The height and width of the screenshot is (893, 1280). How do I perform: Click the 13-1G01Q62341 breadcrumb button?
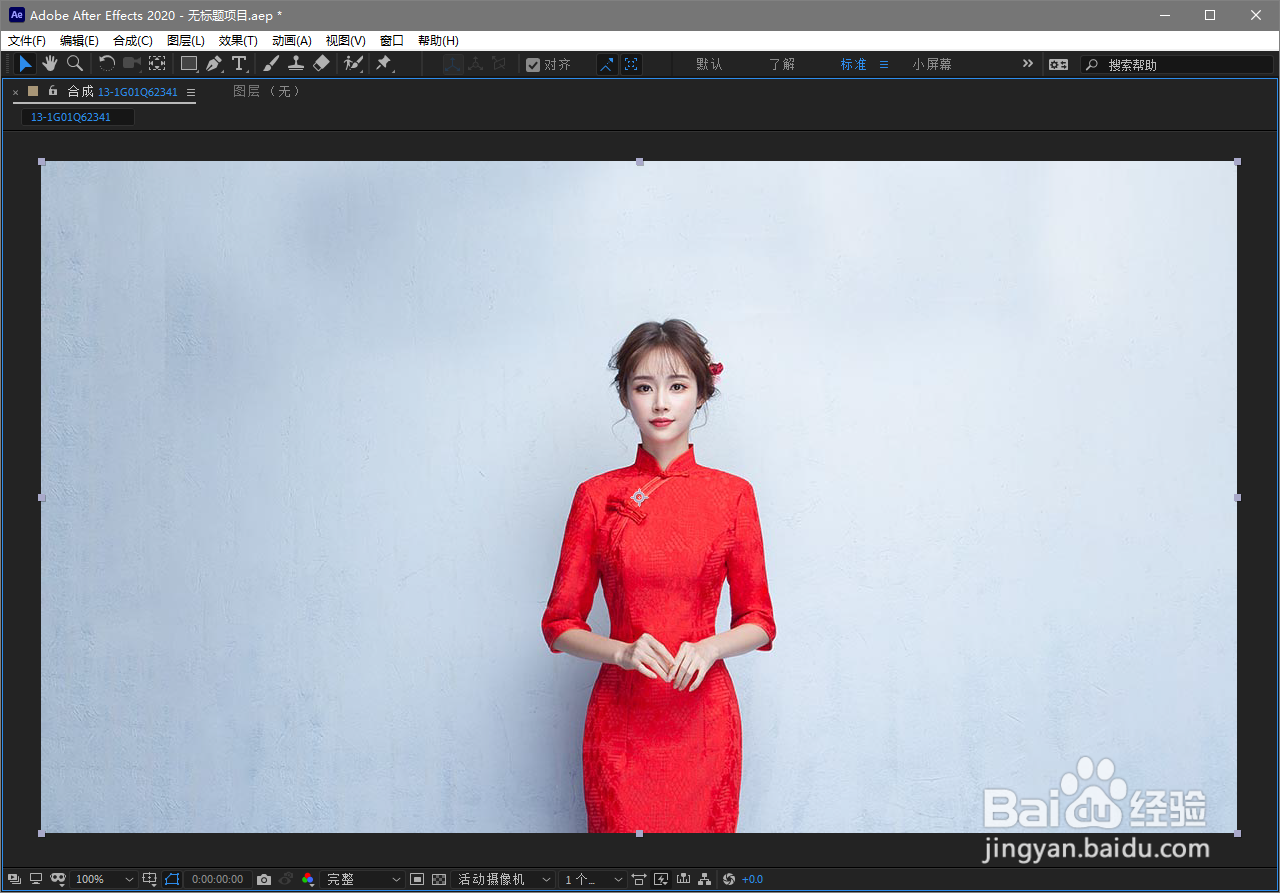pyautogui.click(x=78, y=117)
